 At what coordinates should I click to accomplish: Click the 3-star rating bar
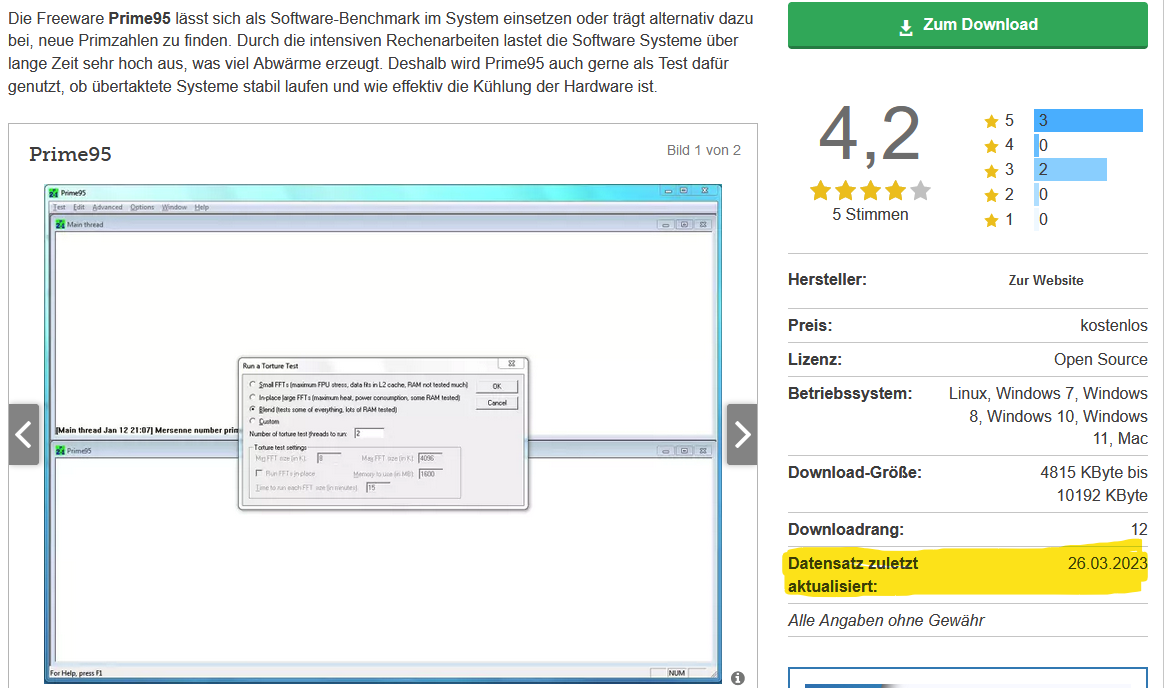pos(1070,169)
